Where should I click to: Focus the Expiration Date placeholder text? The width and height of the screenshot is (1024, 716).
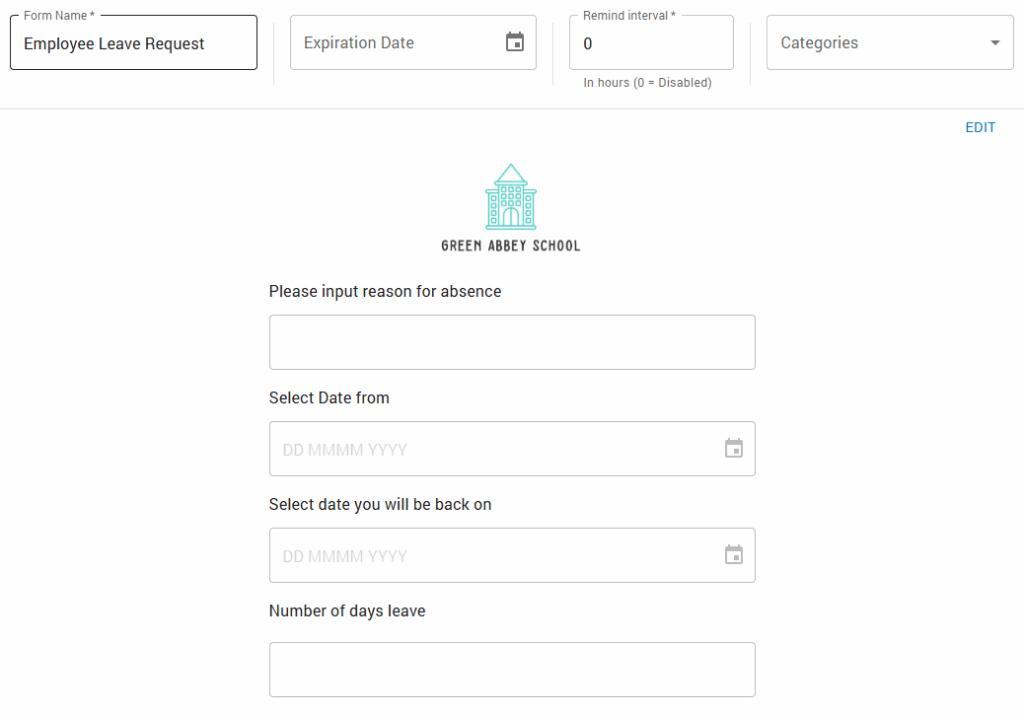(359, 43)
